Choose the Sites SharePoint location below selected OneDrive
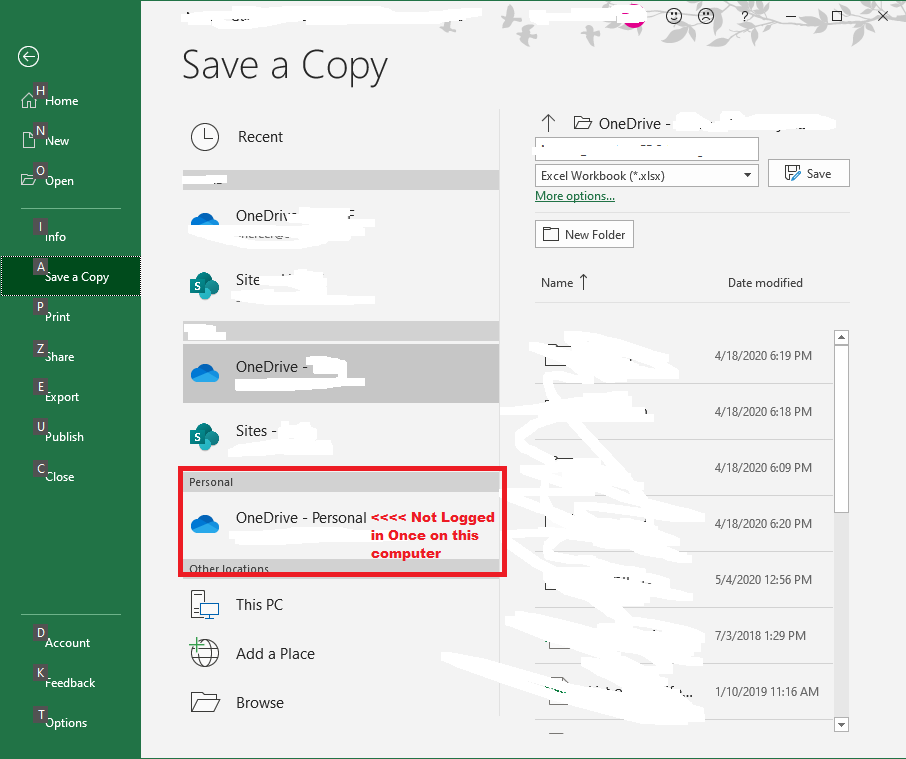Viewport: 906px width, 759px height. pyautogui.click(x=341, y=437)
